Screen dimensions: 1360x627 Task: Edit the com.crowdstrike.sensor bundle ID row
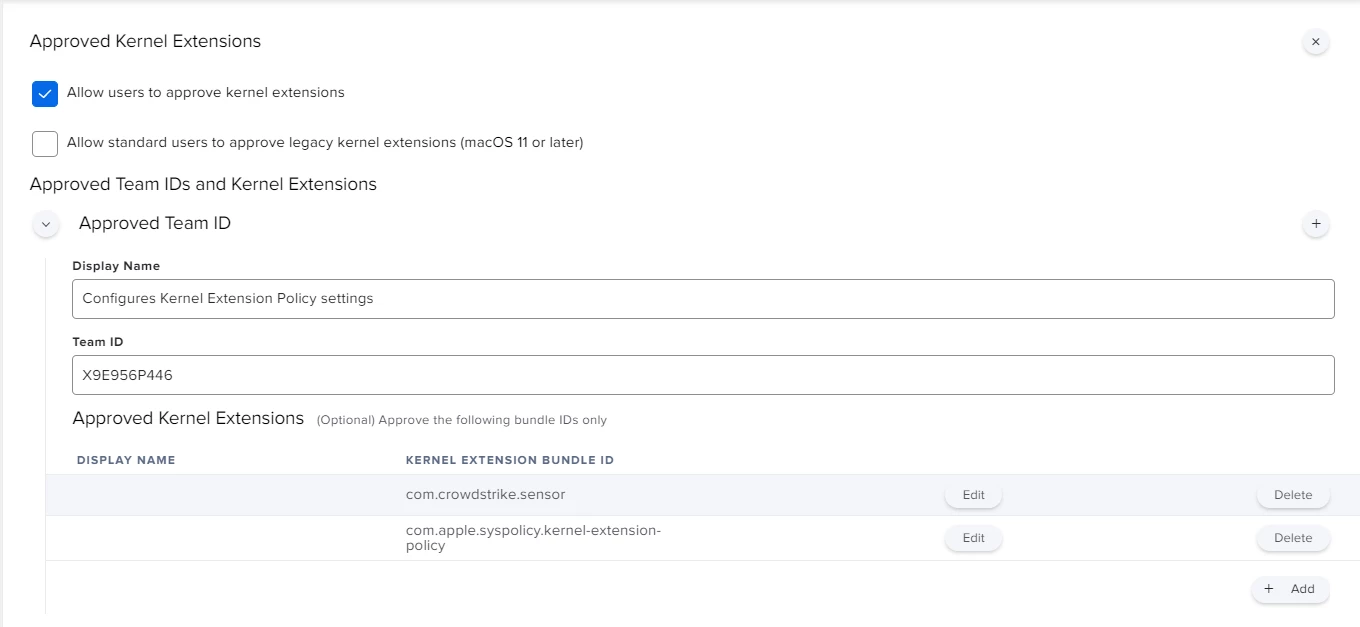tap(973, 495)
